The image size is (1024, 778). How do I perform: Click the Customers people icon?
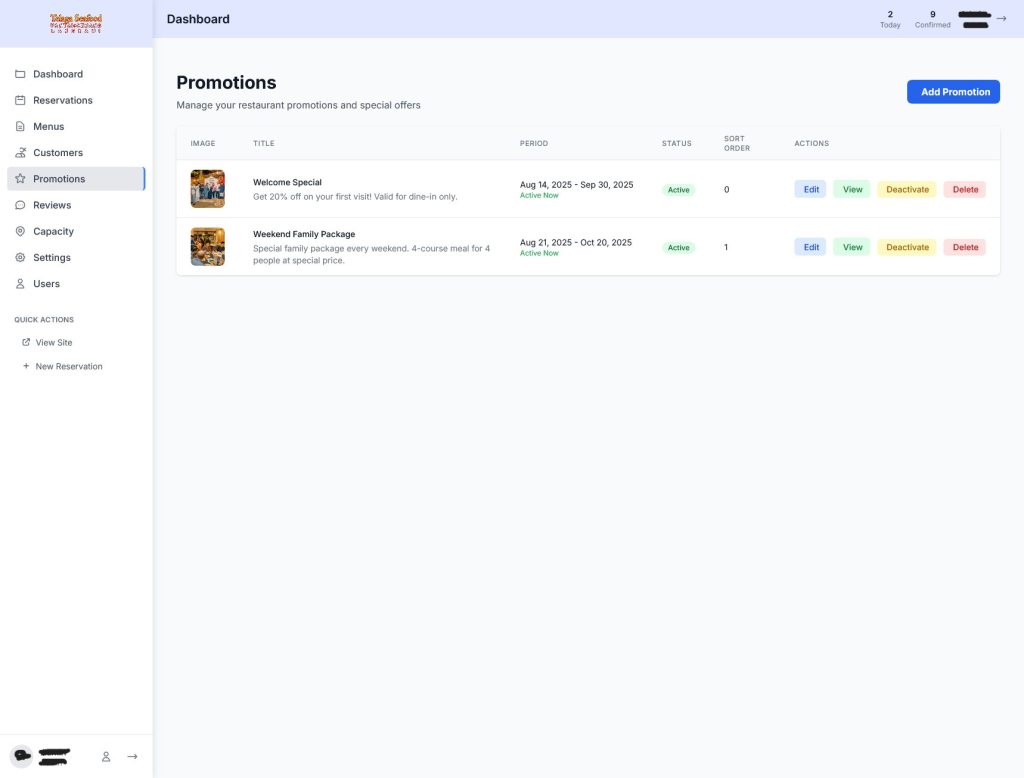(20, 153)
